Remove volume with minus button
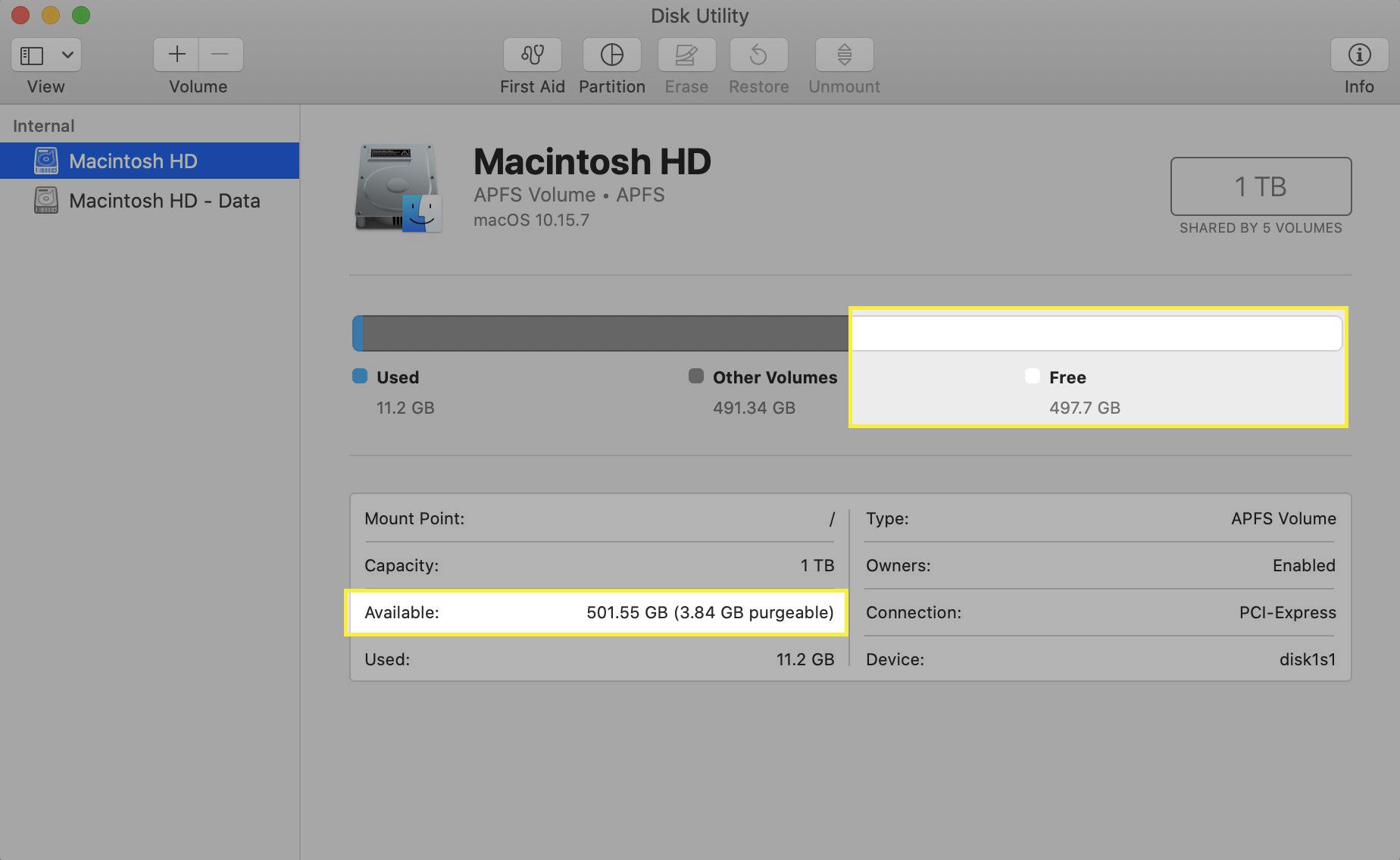 click(220, 55)
